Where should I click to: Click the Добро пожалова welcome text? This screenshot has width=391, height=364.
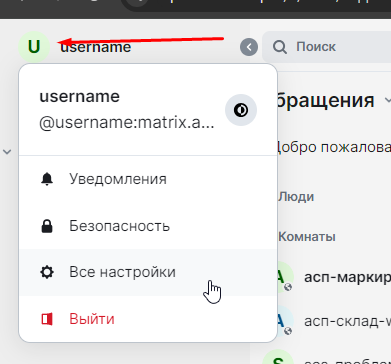[334, 147]
